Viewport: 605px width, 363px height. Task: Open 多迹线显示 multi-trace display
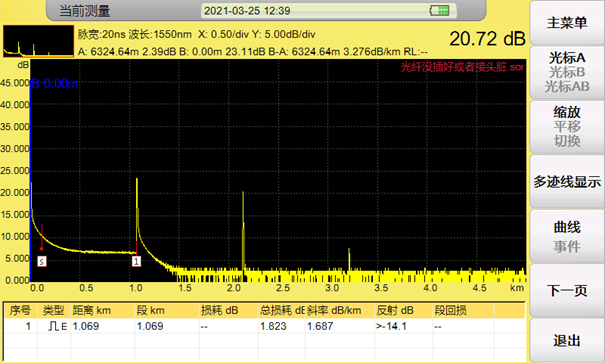pyautogui.click(x=567, y=182)
